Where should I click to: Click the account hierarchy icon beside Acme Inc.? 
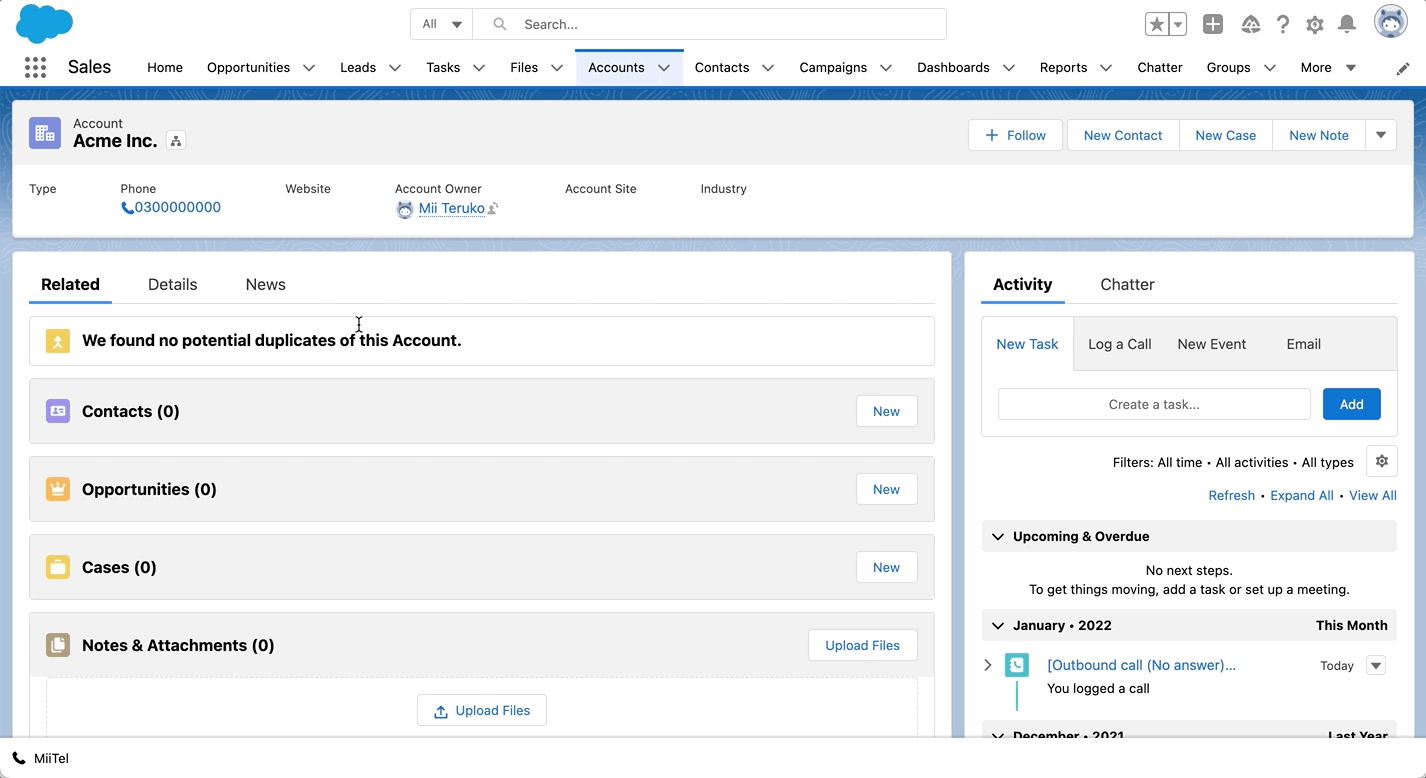(176, 141)
